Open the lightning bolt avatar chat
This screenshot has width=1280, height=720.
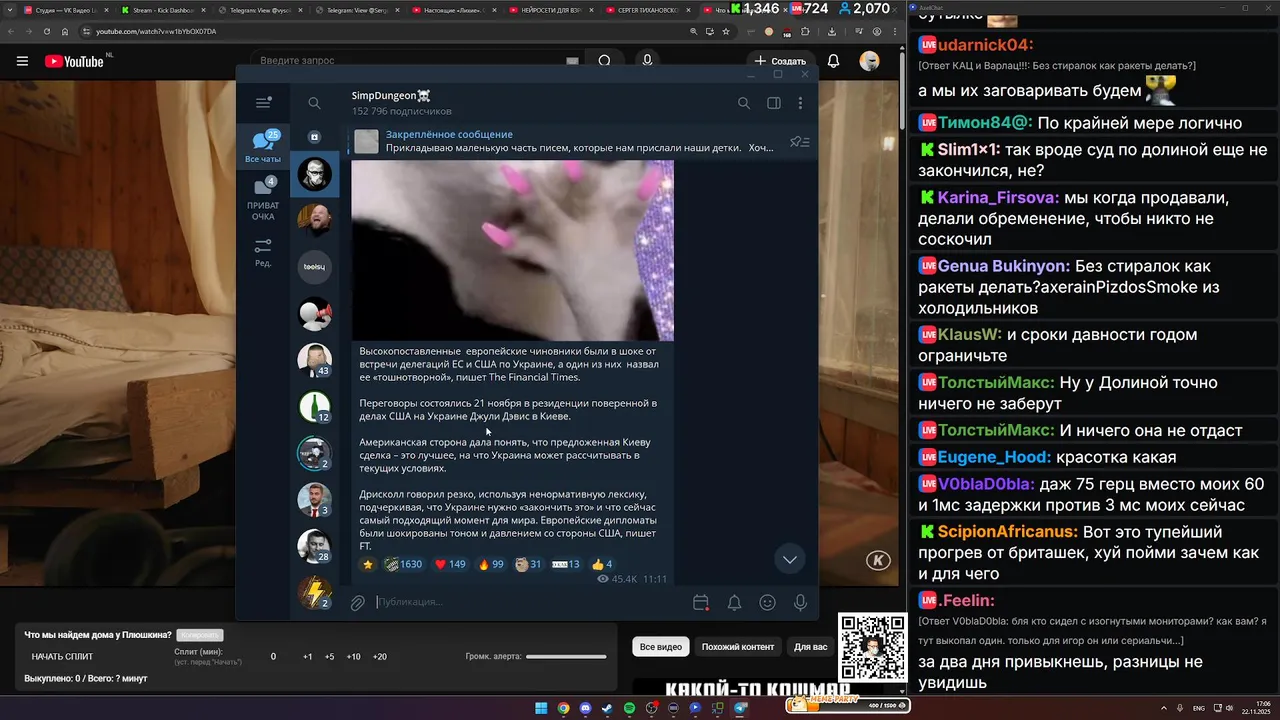pos(314,593)
